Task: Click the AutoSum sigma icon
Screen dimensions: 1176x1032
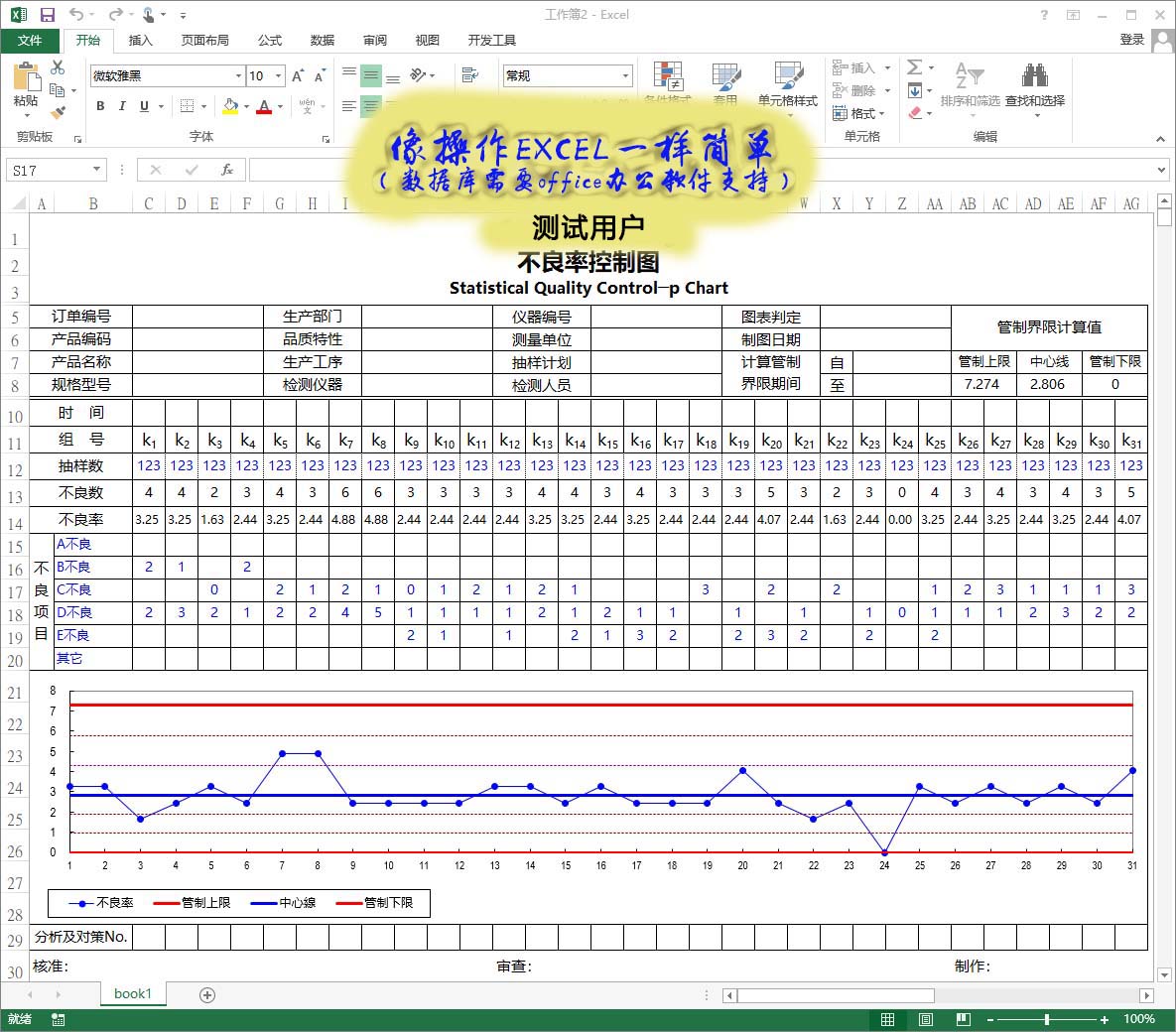Action: pyautogui.click(x=915, y=67)
